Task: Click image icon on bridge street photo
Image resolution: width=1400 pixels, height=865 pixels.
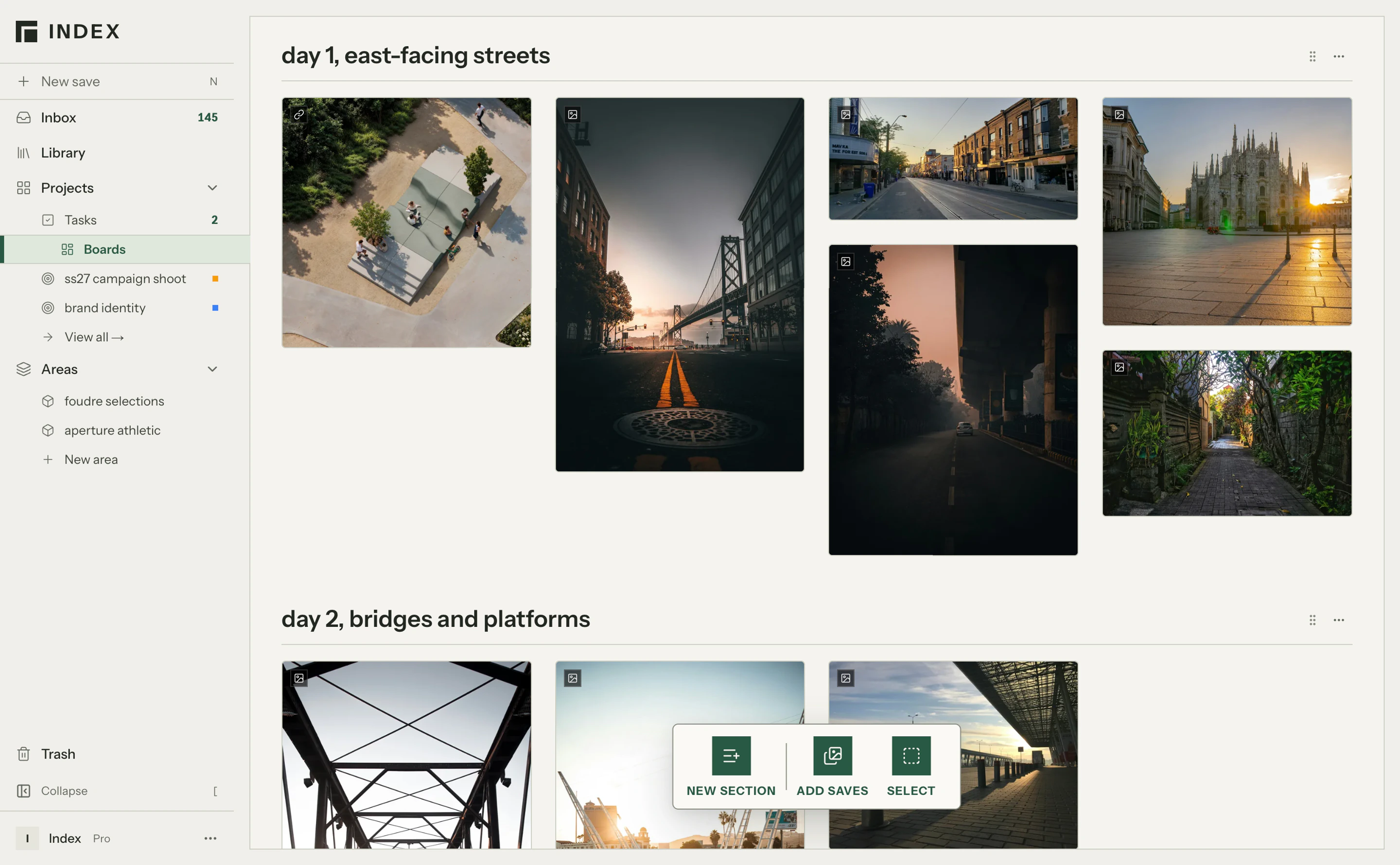Action: pyautogui.click(x=573, y=114)
